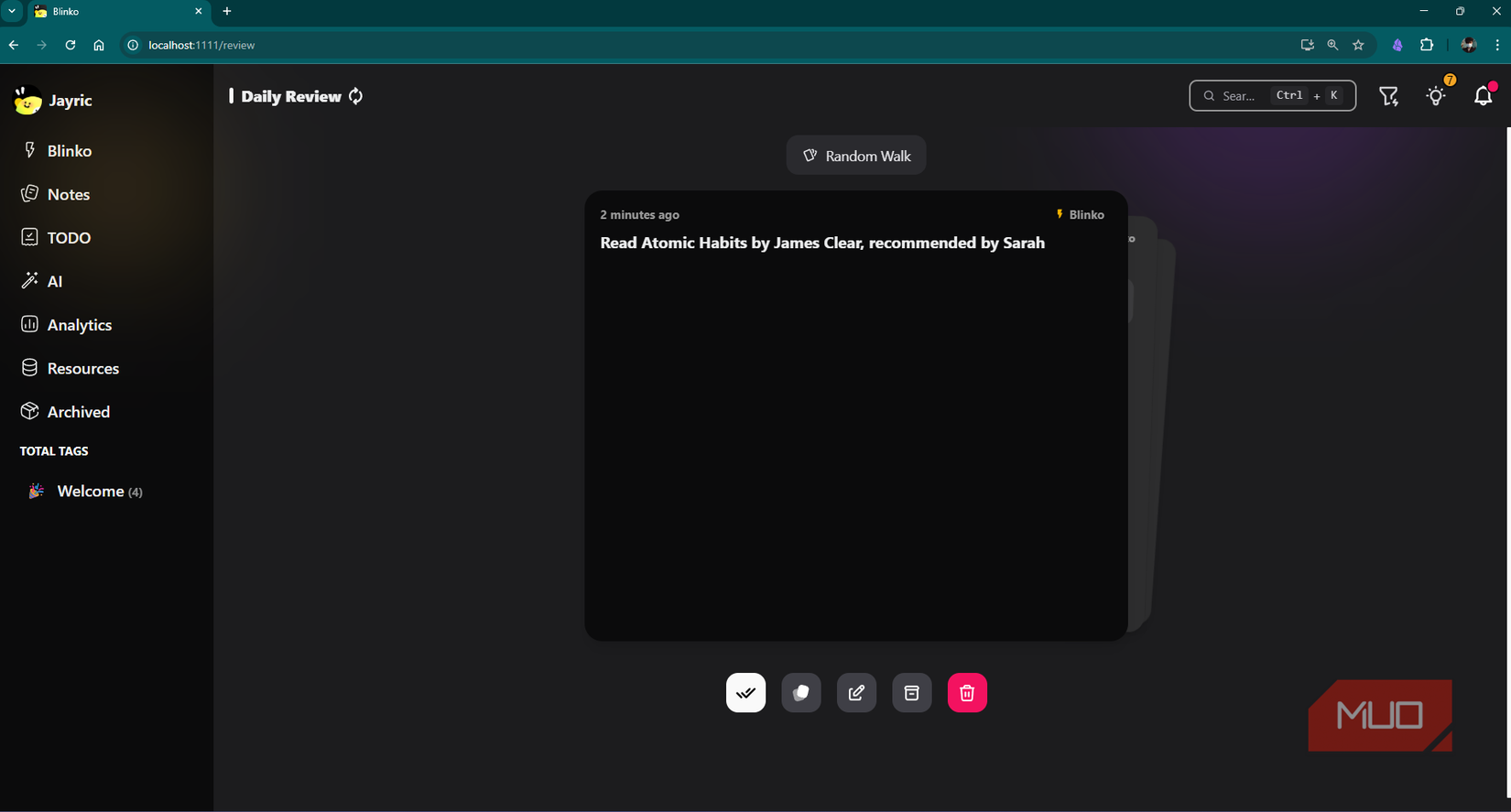Screen dimensions: 1511x812
Task: Toggle the light/dark theme bulb icon
Action: 1436,96
